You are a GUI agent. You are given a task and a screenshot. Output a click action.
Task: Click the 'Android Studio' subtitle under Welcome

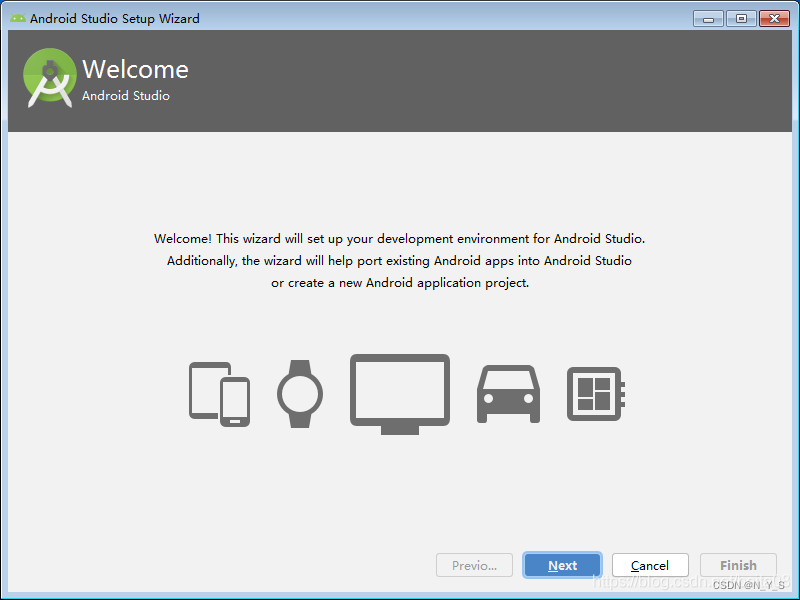tap(126, 96)
